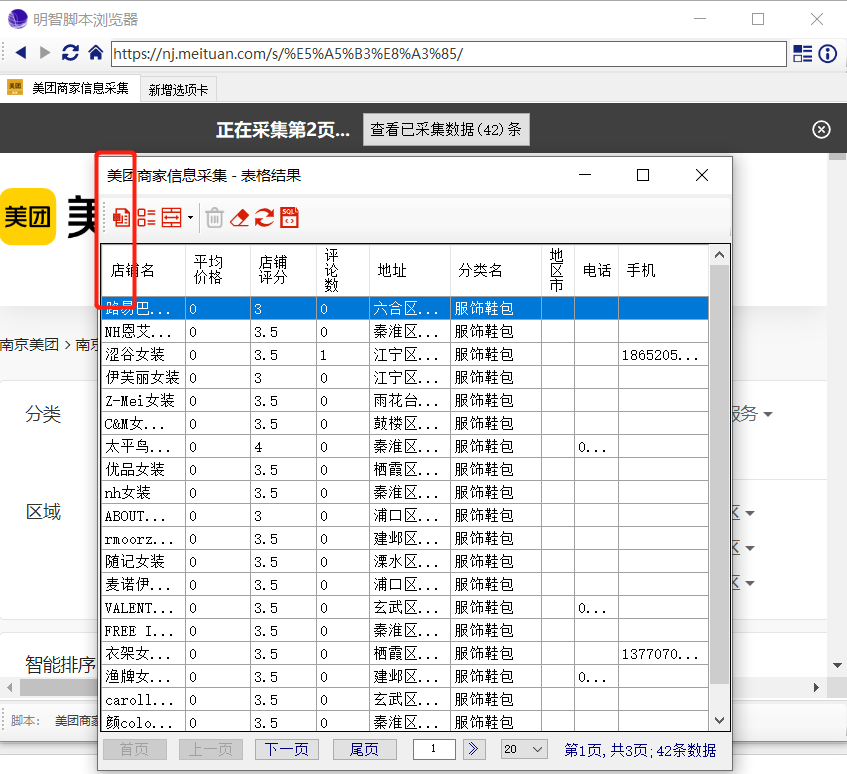Go back with the browser back arrow
847x774 pixels.
tap(21, 53)
